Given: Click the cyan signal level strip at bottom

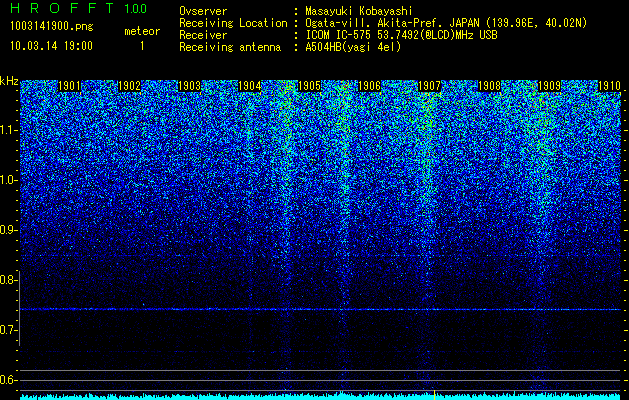Looking at the screenshot, I should (321, 396).
